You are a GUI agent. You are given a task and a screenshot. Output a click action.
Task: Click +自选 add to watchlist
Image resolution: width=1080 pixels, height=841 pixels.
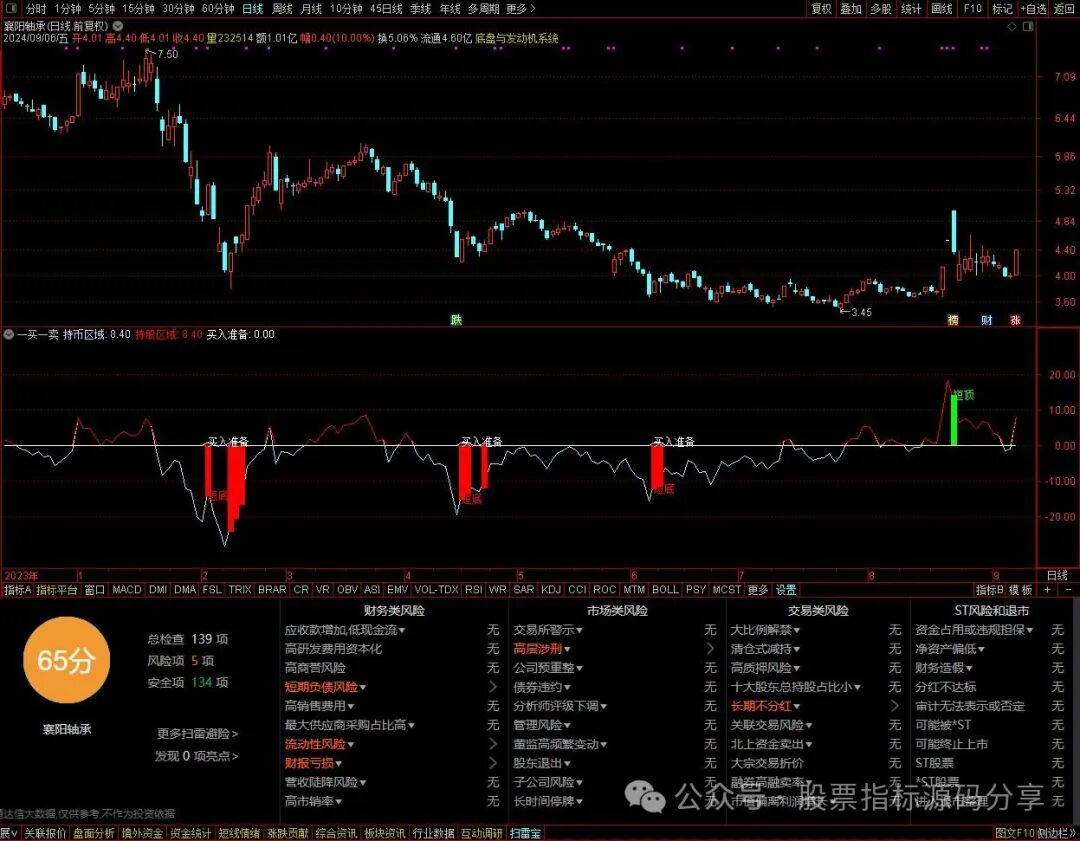[1033, 8]
